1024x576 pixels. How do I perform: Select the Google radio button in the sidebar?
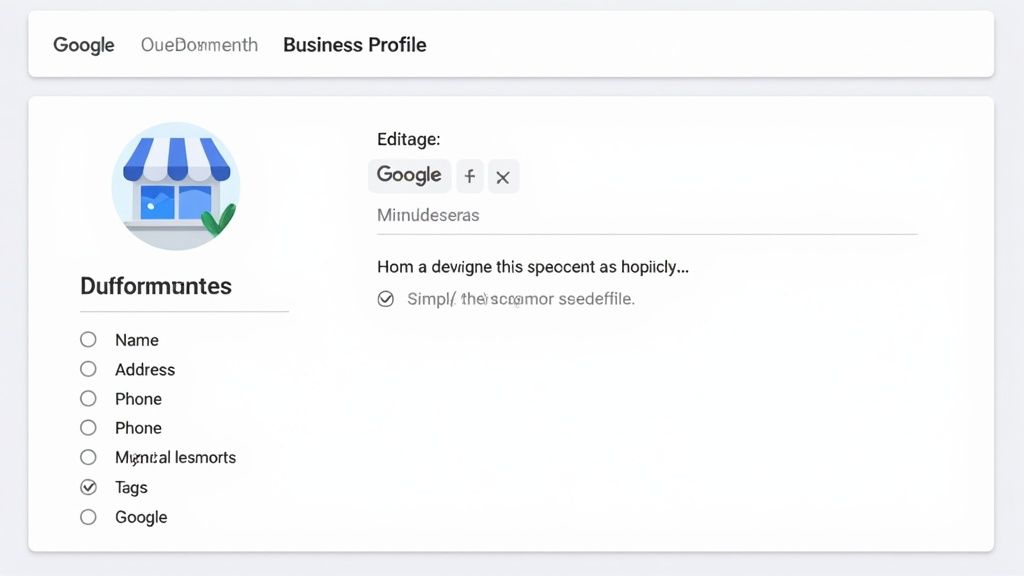click(88, 517)
